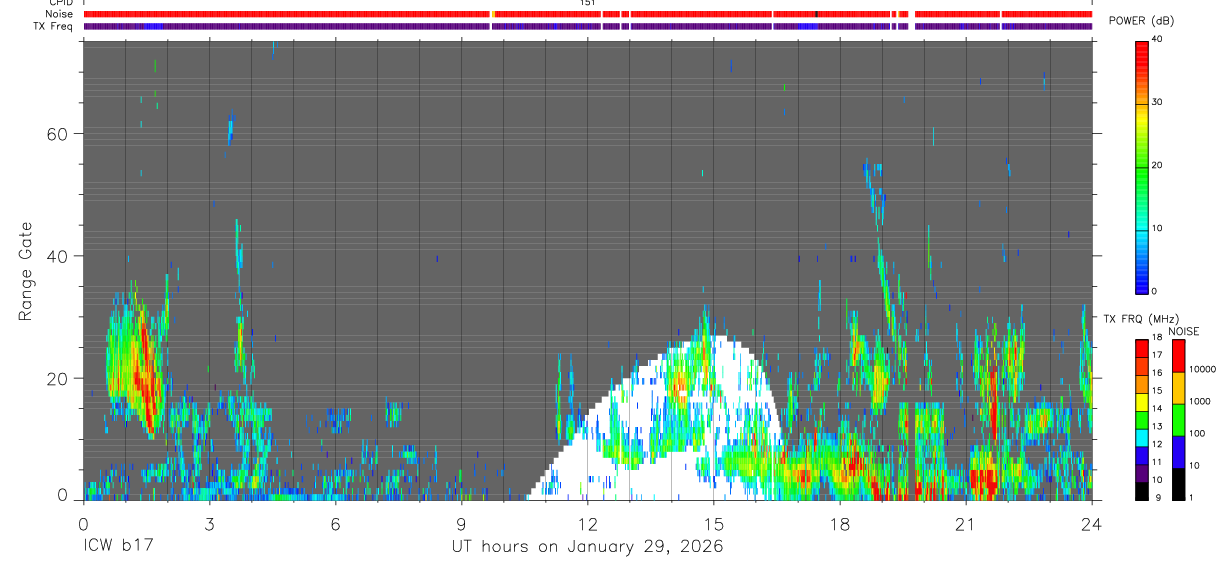Click the '40' tick on the power colorbar

(x=1157, y=40)
